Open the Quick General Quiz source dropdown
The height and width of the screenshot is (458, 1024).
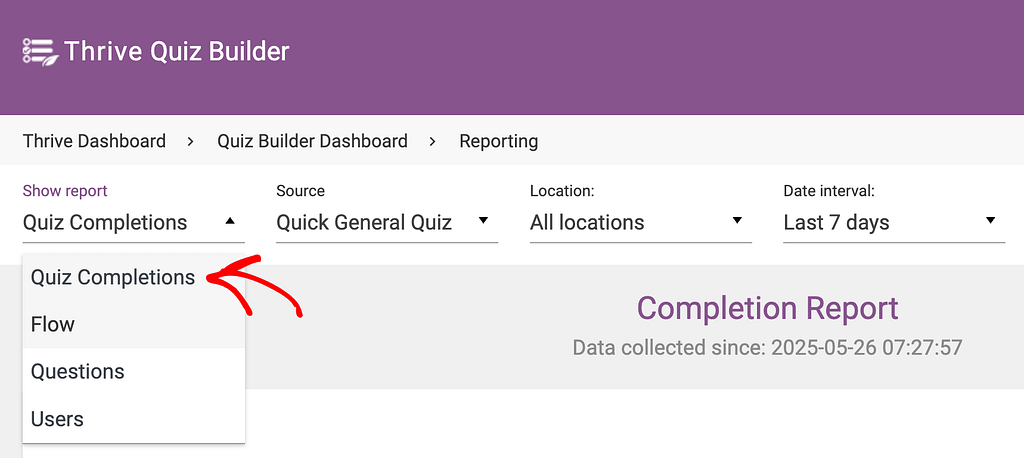click(387, 223)
